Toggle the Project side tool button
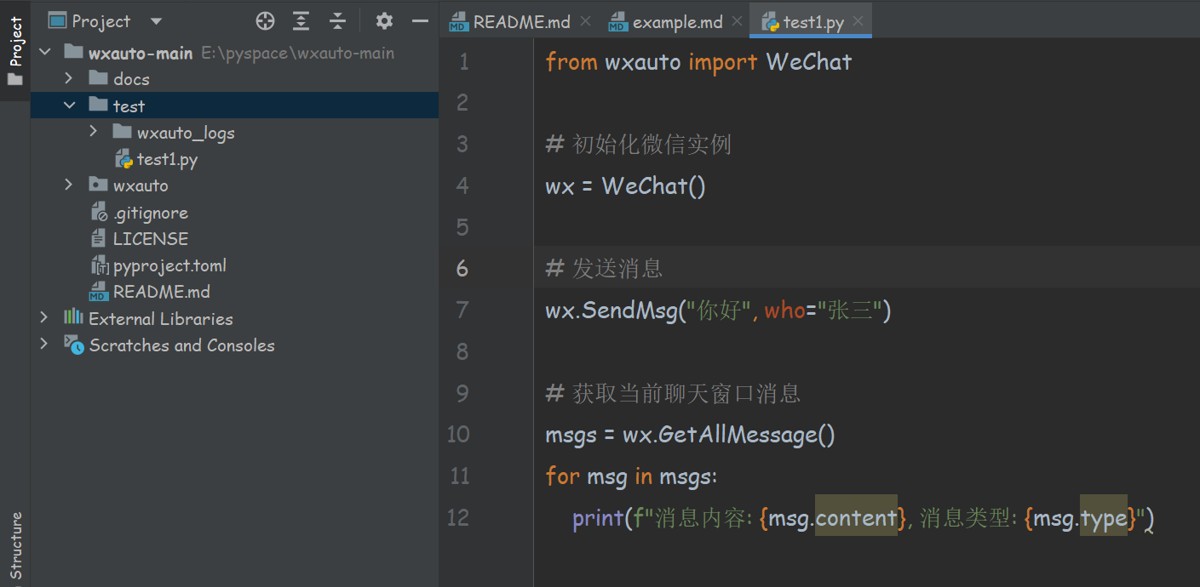This screenshot has width=1200, height=587. (x=15, y=50)
